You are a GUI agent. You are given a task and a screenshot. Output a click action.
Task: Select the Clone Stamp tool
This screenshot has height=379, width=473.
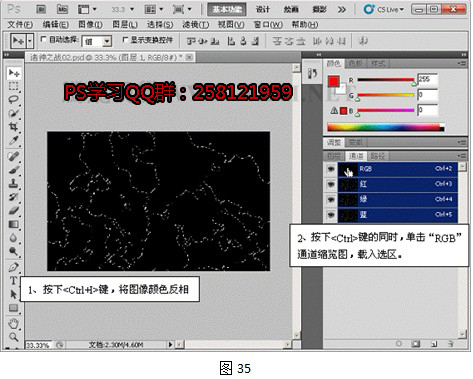click(x=14, y=183)
